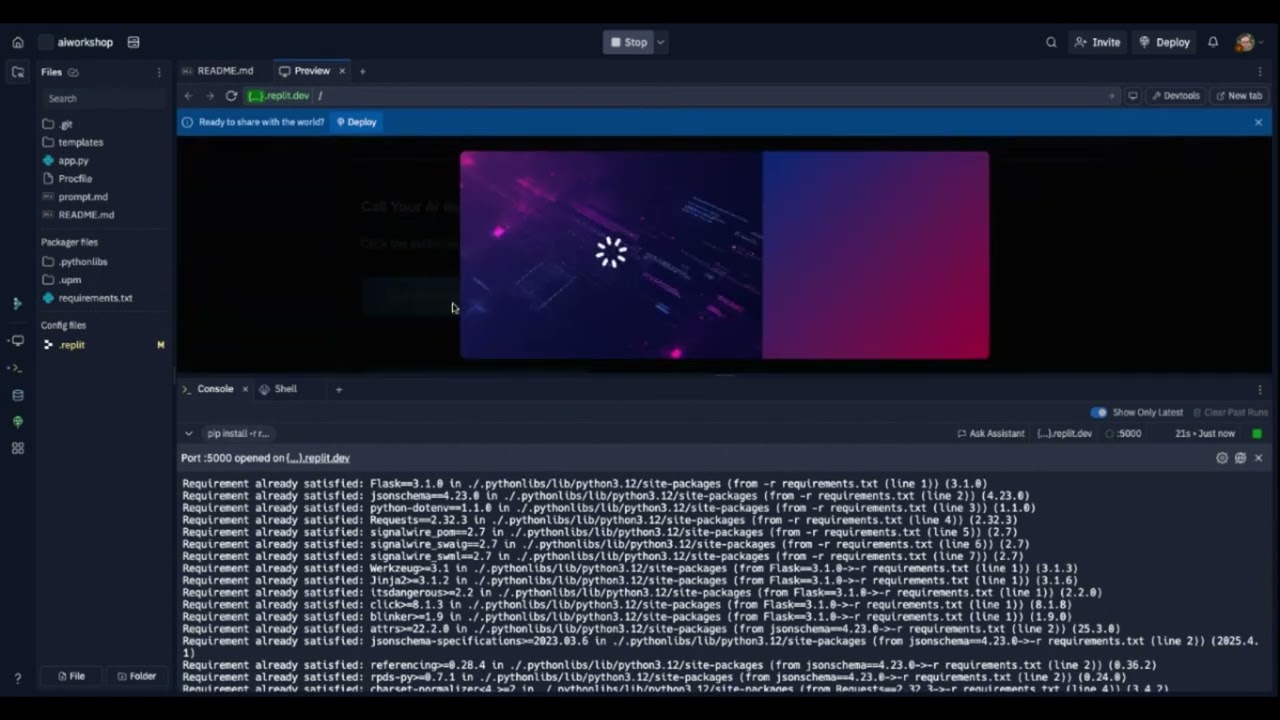Screen dimensions: 1280x720
Task: Open the Files tool in left sidebar
Action: tap(17, 72)
